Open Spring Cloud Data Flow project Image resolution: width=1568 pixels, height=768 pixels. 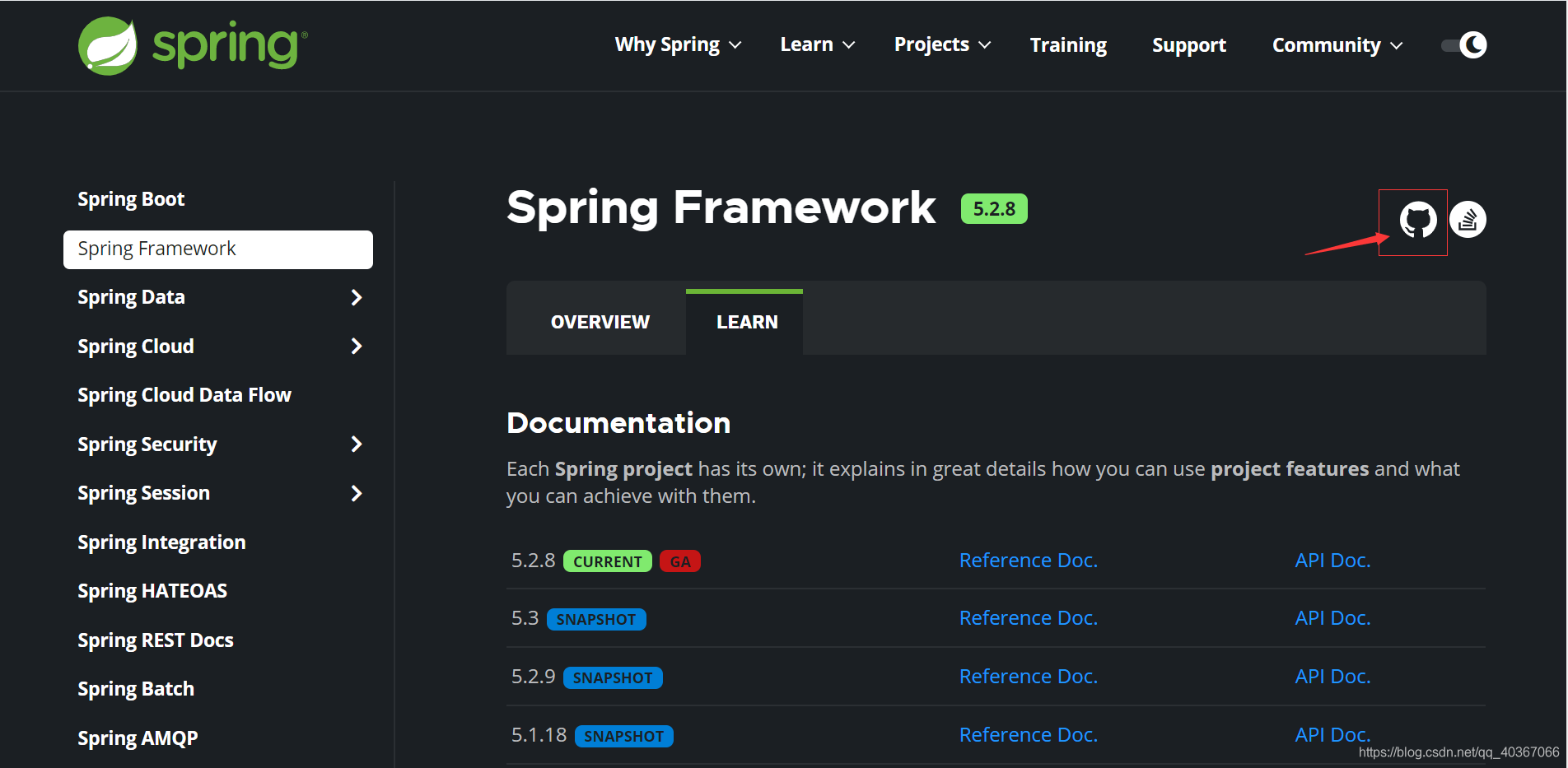point(184,395)
